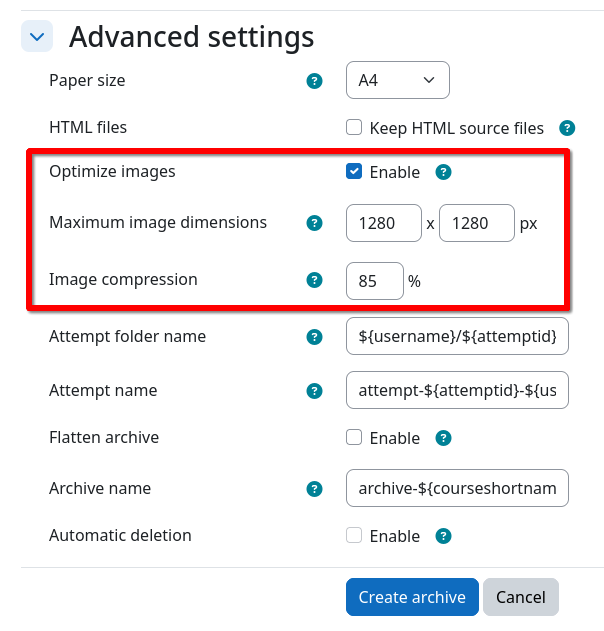Click the Archive name label

tap(100, 488)
